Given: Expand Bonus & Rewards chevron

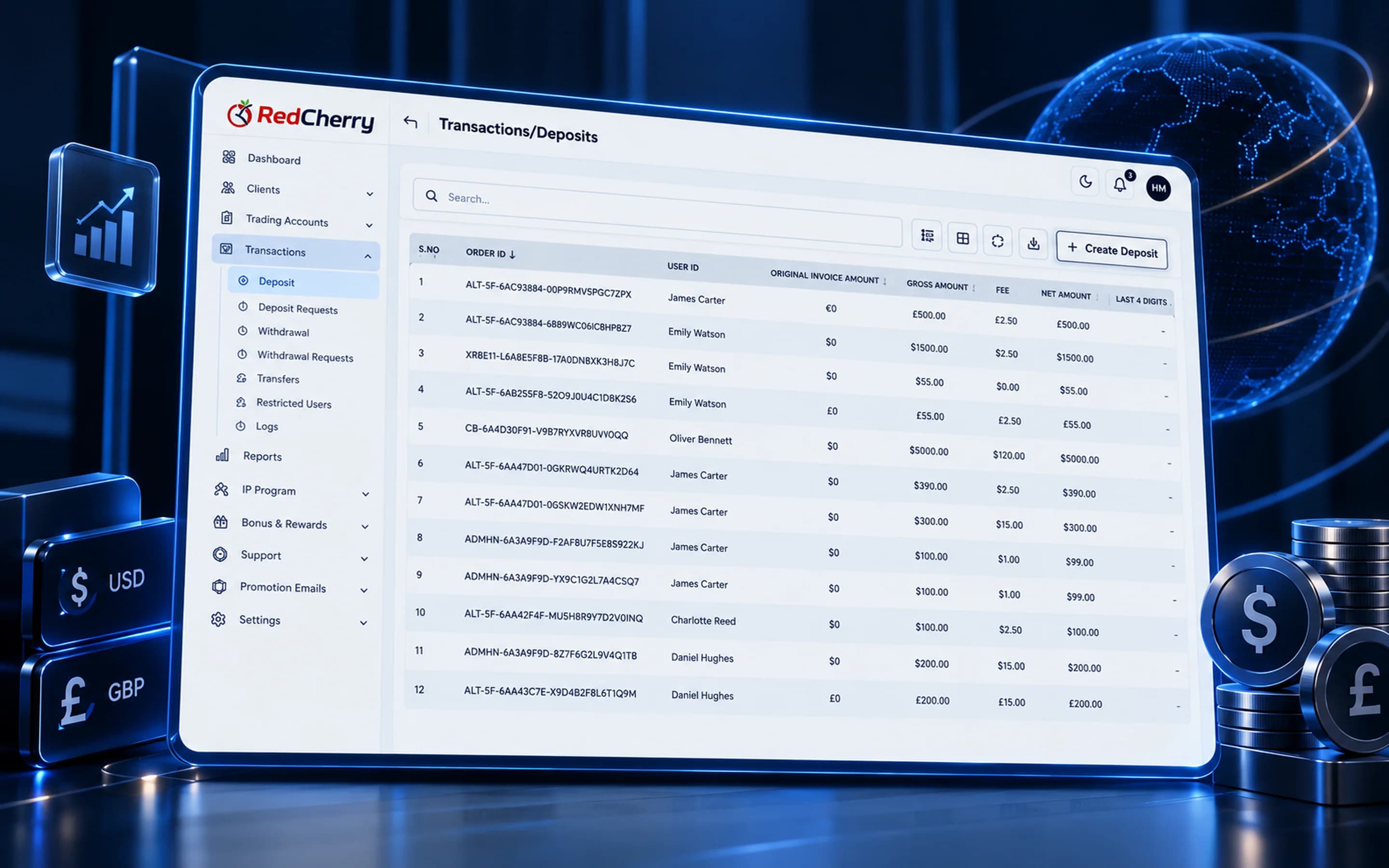Looking at the screenshot, I should 365,527.
